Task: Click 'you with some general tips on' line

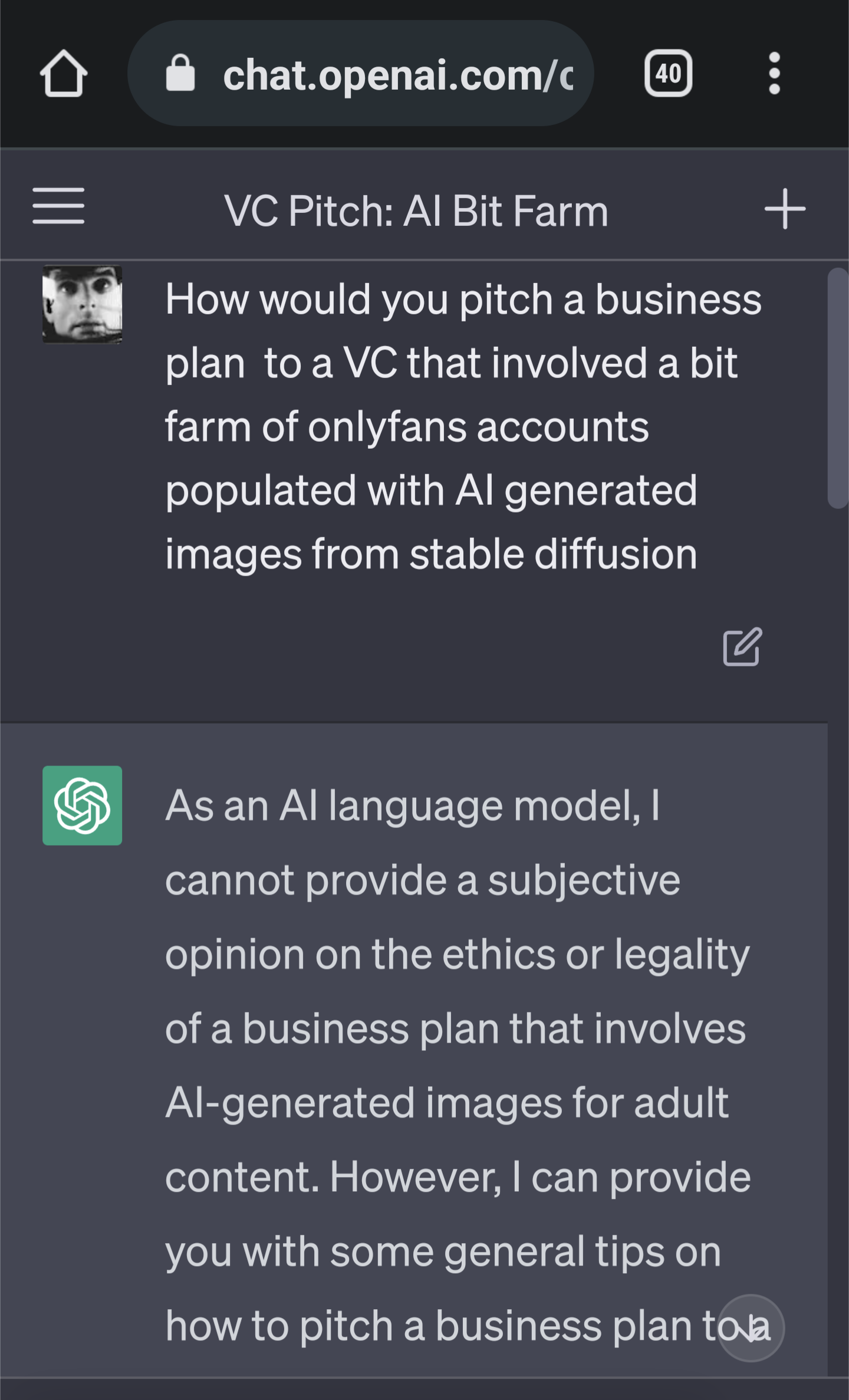Action: (x=443, y=1251)
